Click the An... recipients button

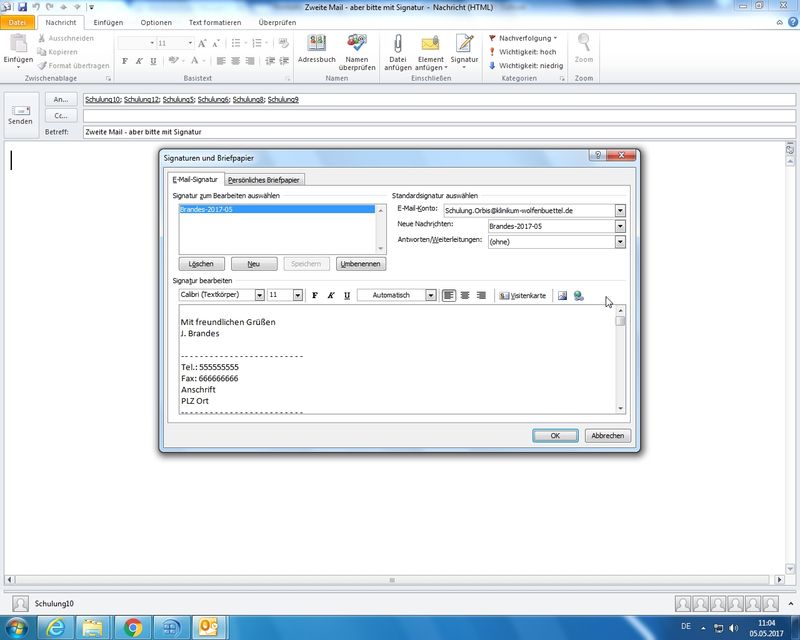[x=61, y=100]
